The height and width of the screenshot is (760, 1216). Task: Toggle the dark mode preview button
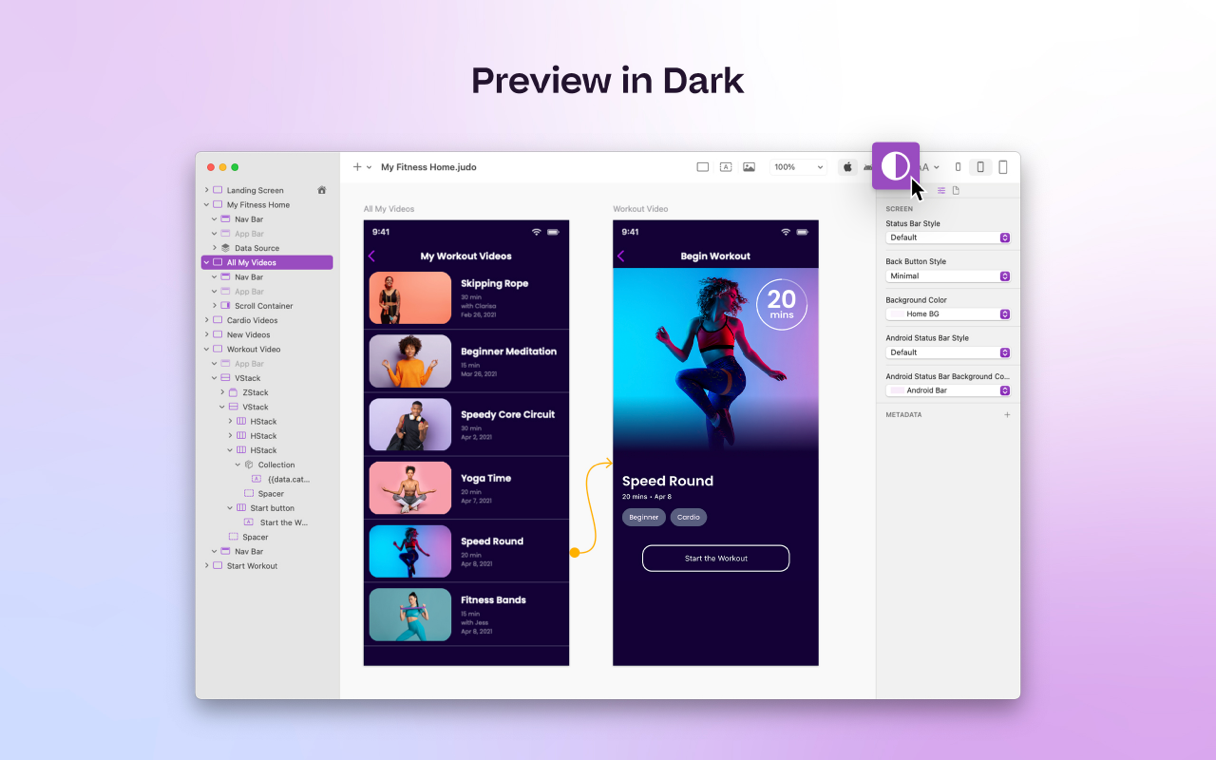(895, 166)
